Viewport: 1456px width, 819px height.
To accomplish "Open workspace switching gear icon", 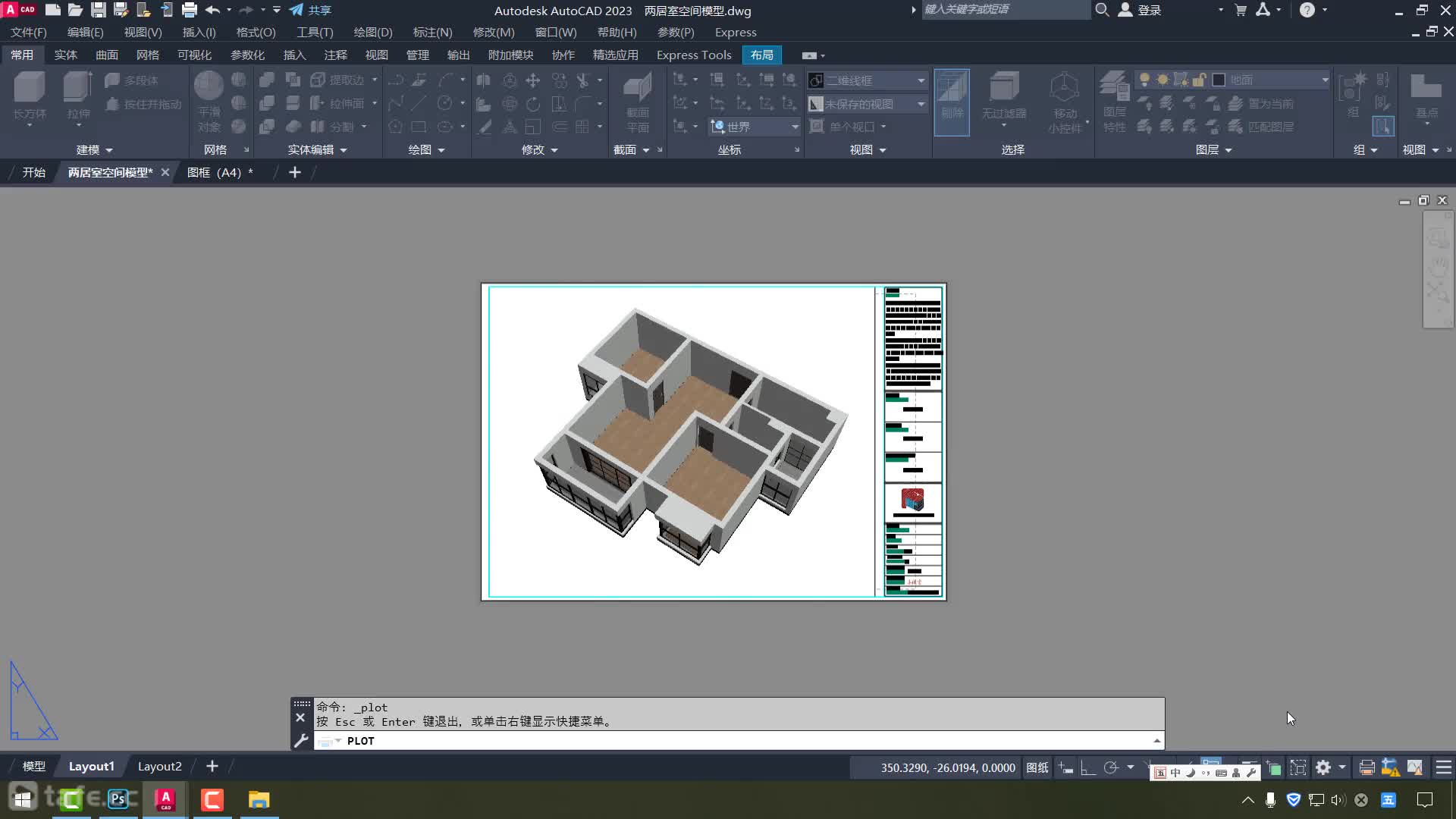I will click(x=1323, y=767).
